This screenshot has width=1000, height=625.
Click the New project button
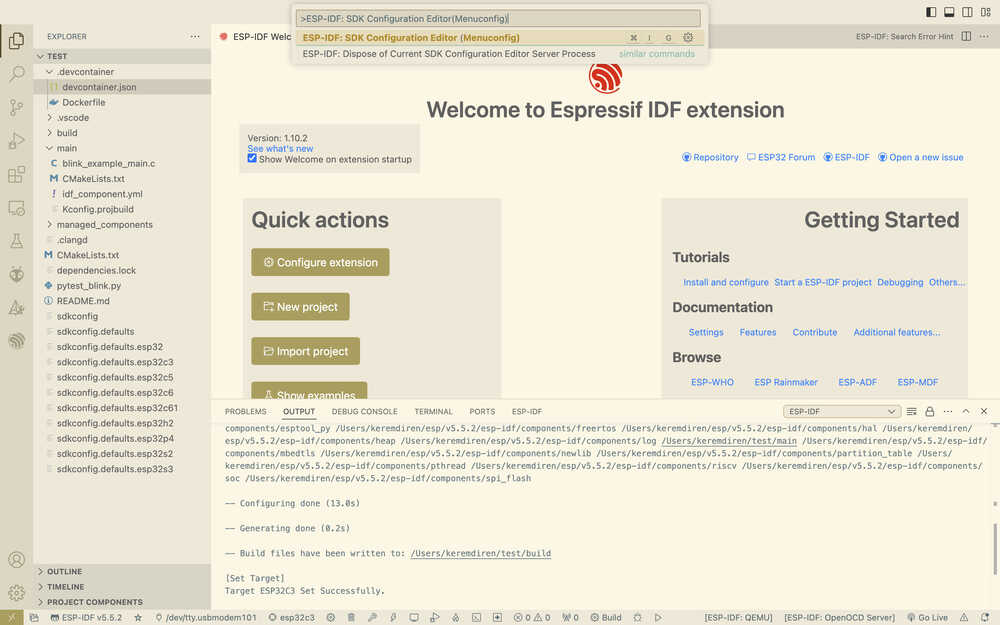tap(300, 307)
